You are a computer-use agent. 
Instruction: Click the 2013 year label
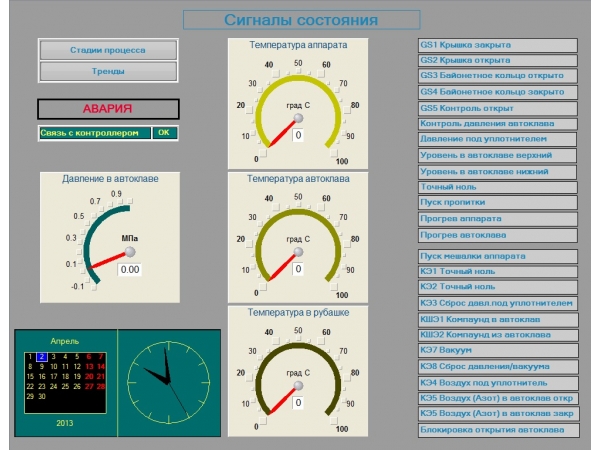click(x=65, y=423)
